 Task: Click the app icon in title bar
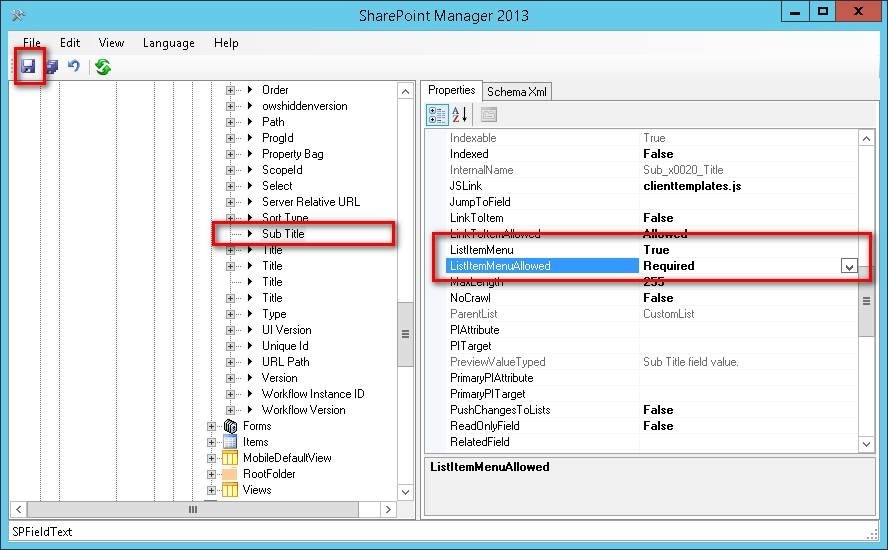[x=18, y=15]
